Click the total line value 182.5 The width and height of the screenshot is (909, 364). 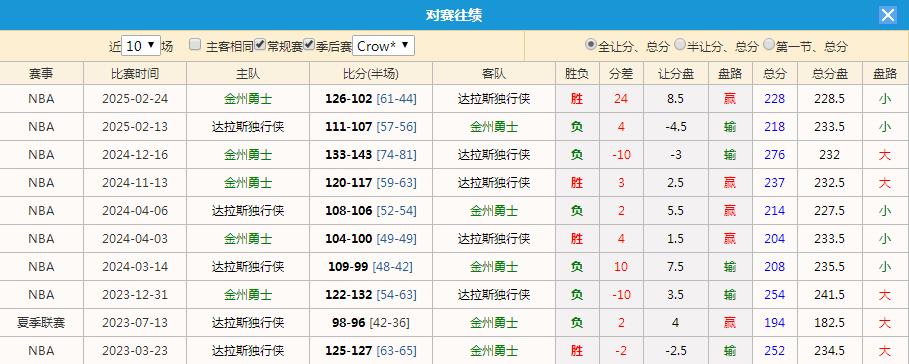pos(830,322)
